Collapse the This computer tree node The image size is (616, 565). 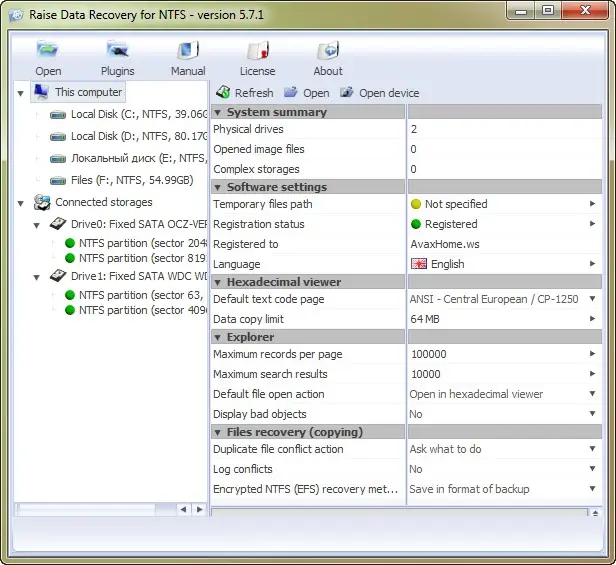[20, 93]
